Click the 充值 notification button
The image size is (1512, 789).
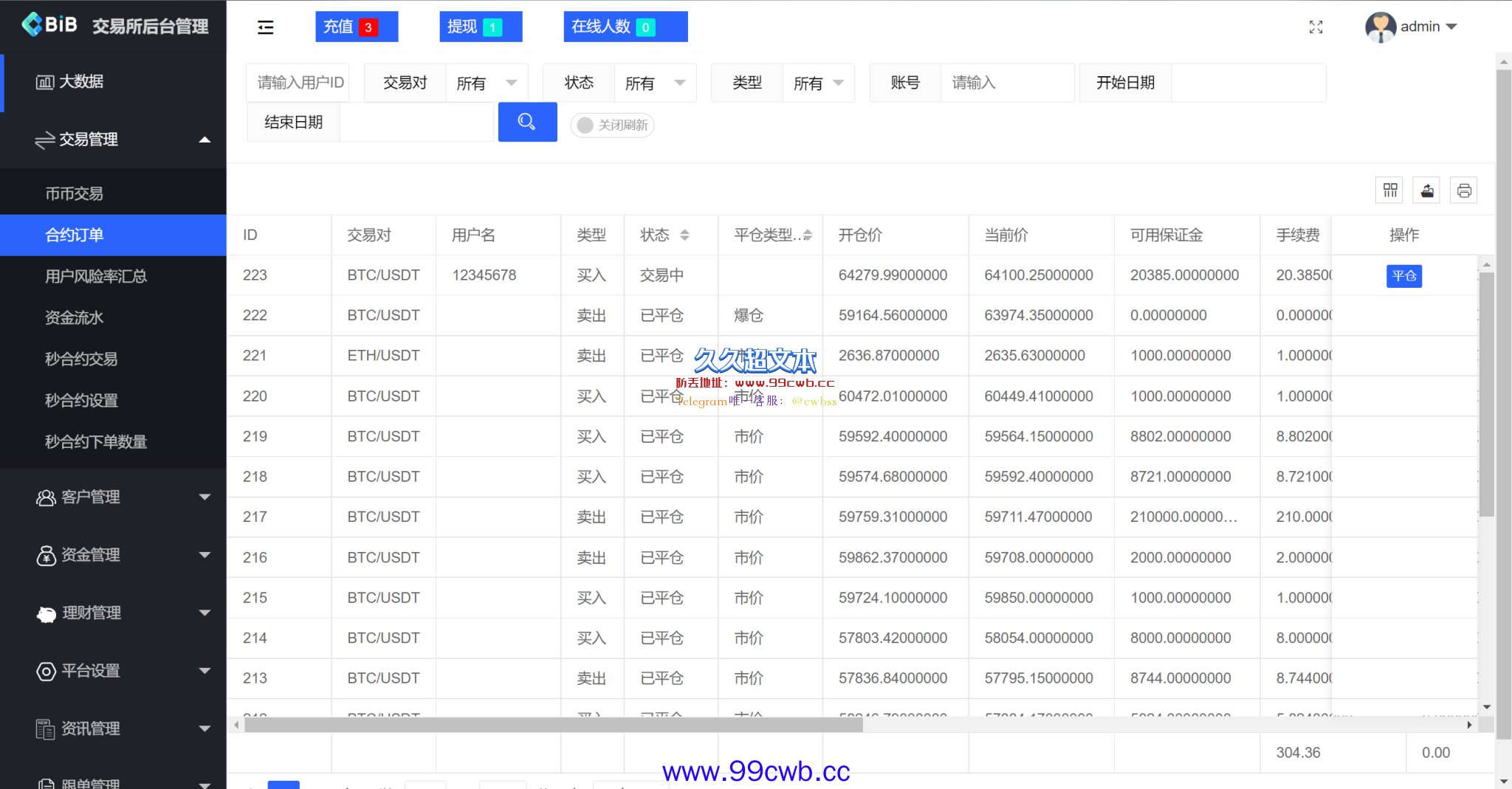click(357, 27)
